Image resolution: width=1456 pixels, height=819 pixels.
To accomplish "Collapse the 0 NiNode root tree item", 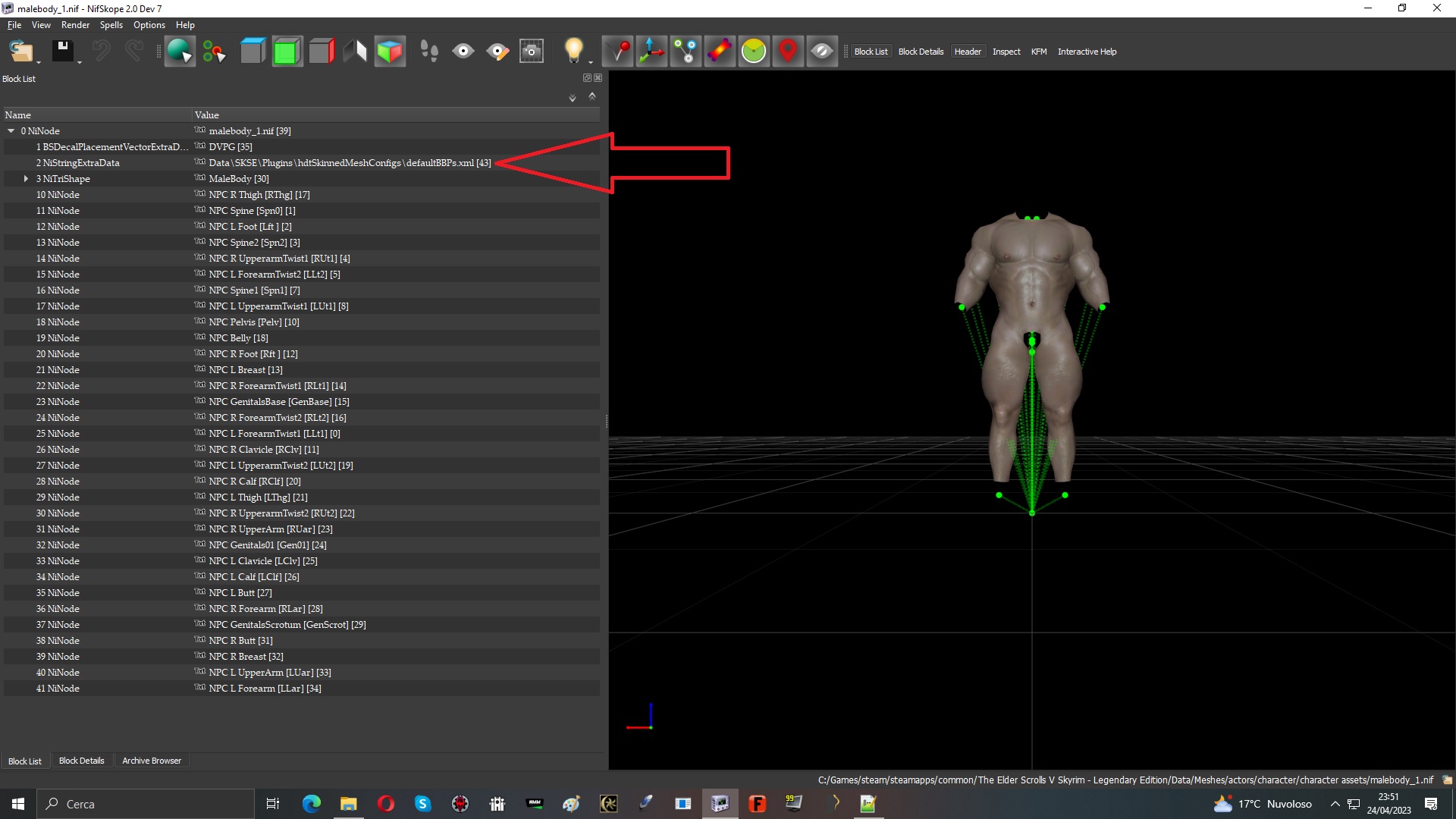I will tap(11, 131).
